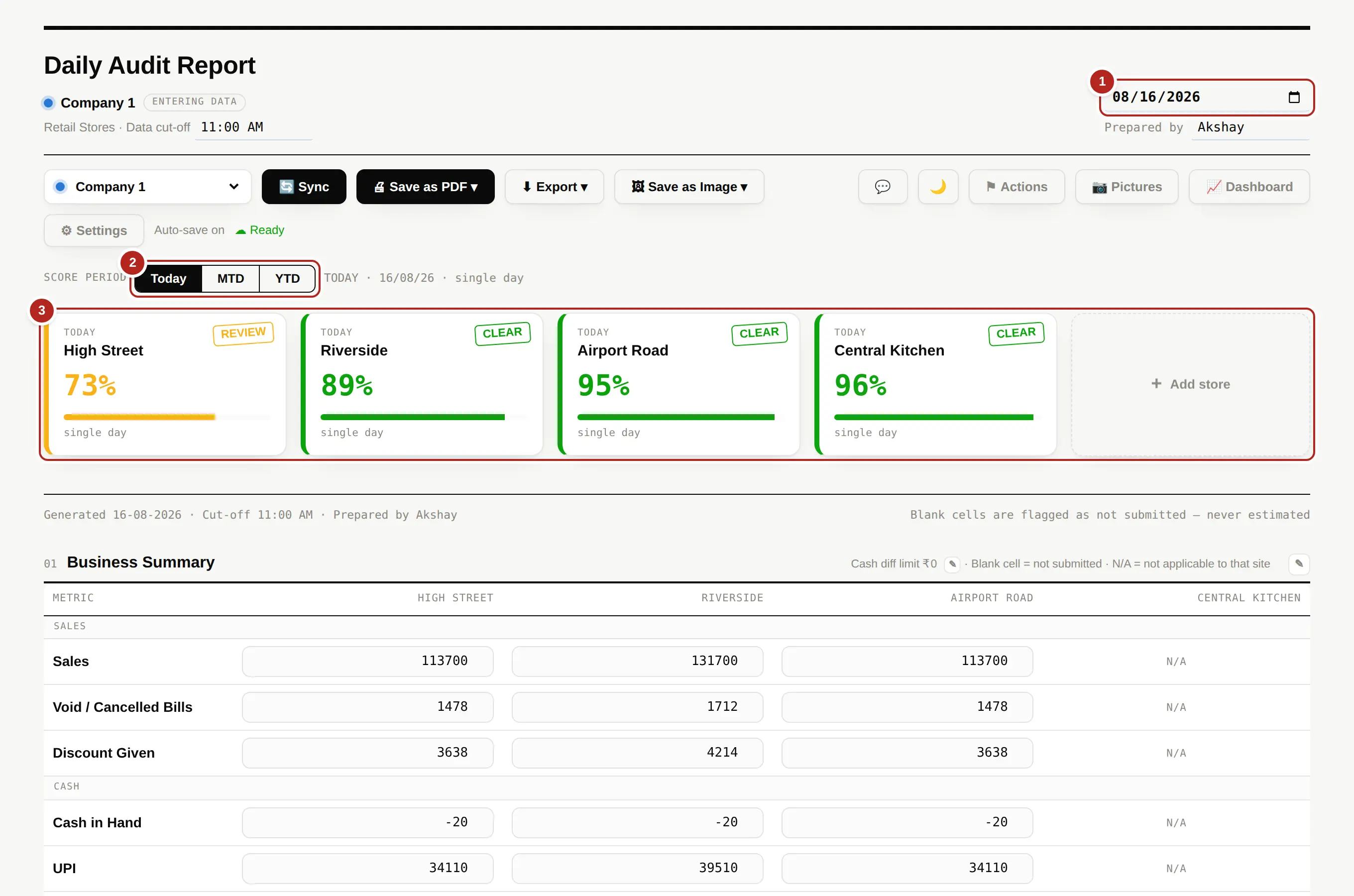Click the REVIEW badge on High Street
This screenshot has height=896, width=1354.
tap(243, 333)
